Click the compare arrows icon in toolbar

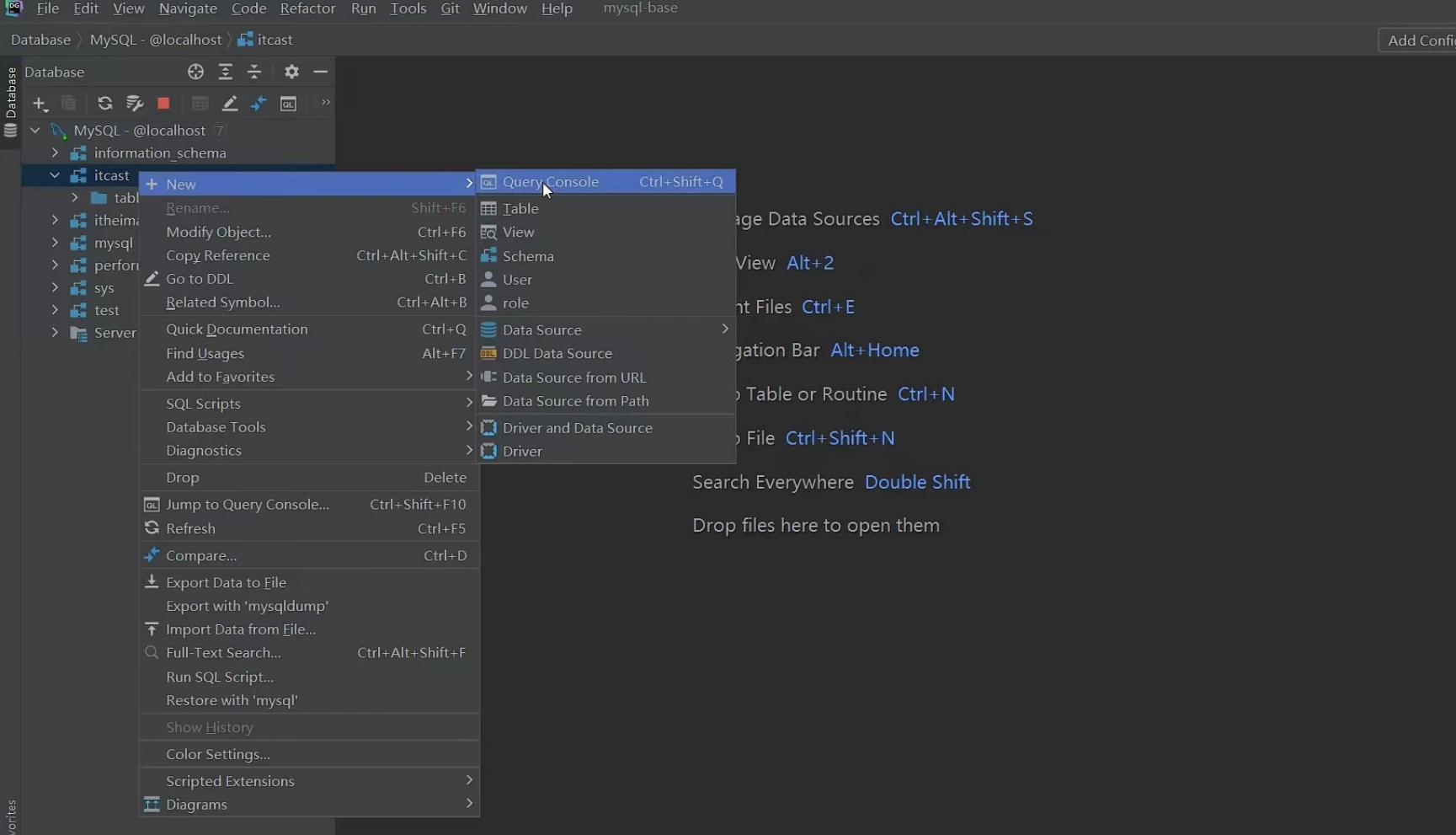[259, 104]
